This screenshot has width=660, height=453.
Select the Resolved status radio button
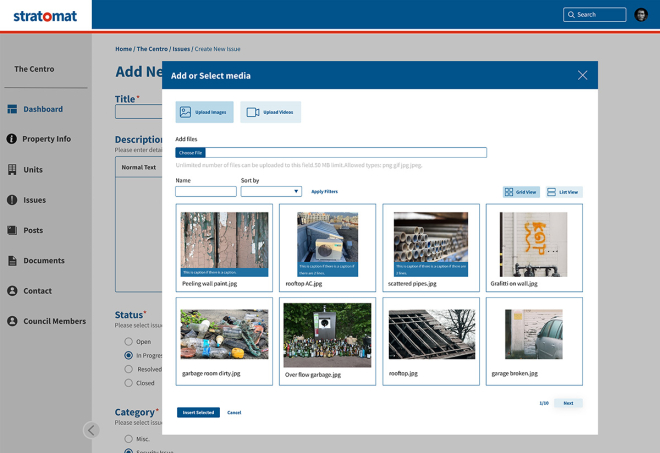coord(128,369)
